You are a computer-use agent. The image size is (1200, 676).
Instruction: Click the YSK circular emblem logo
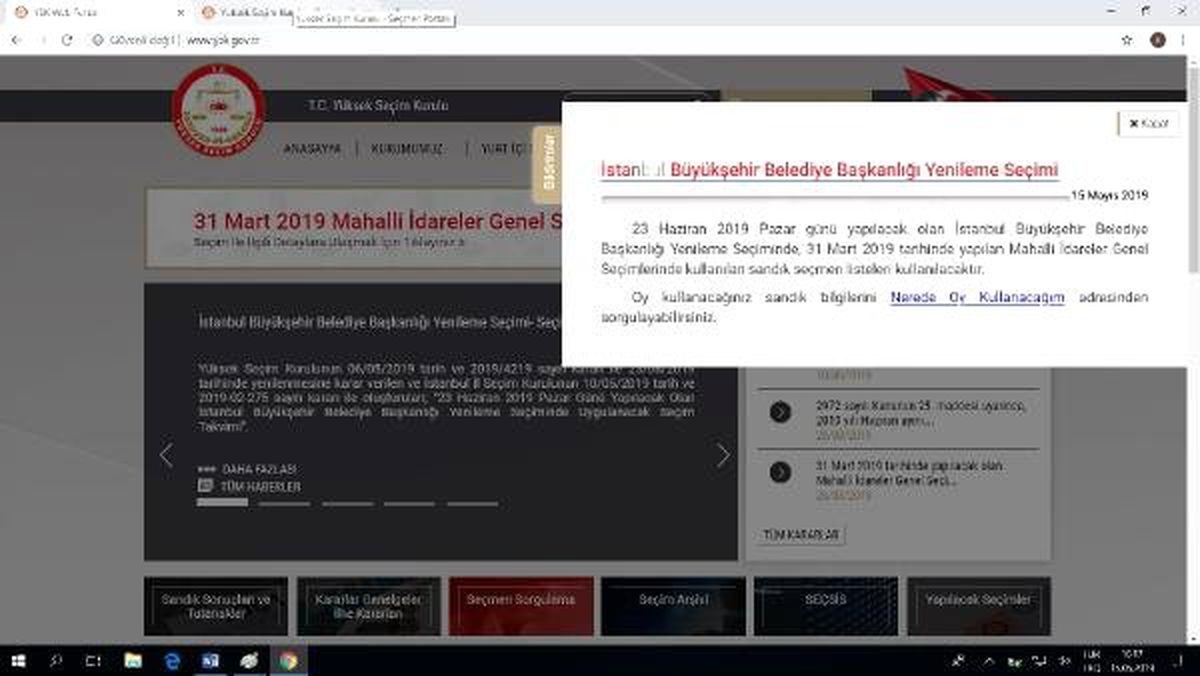click(x=218, y=110)
